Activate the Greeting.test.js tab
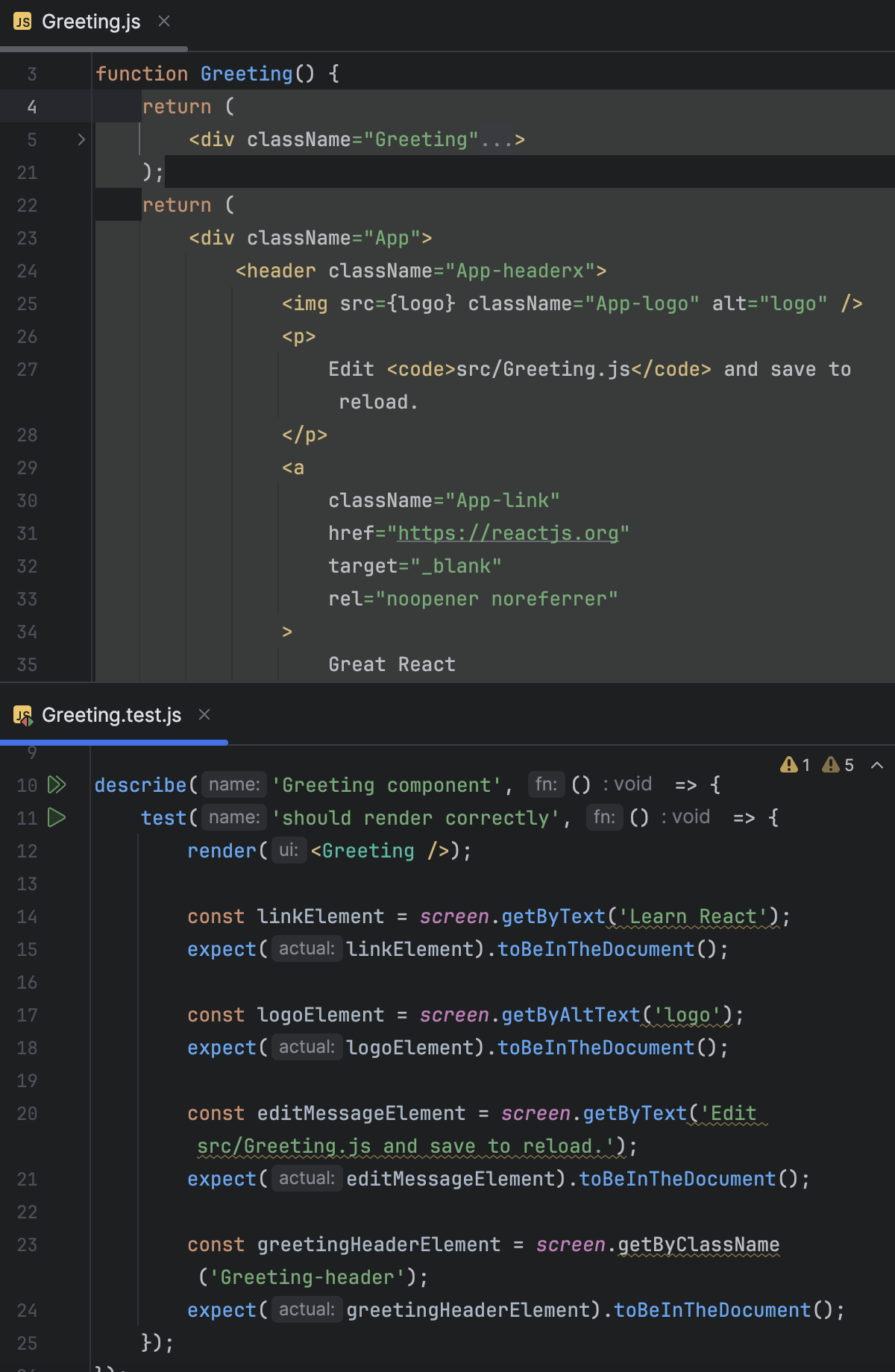 coord(111,715)
